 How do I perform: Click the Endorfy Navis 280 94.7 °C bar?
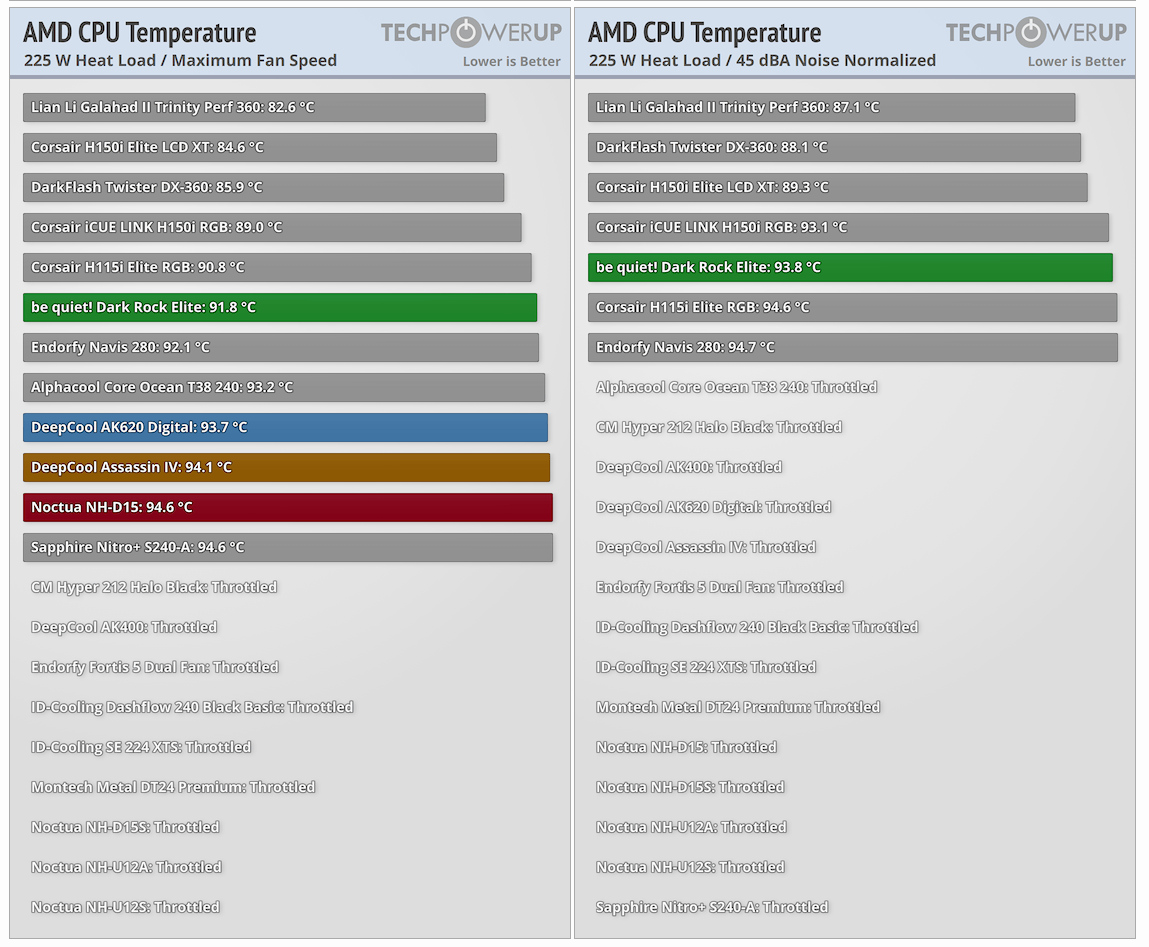[853, 347]
